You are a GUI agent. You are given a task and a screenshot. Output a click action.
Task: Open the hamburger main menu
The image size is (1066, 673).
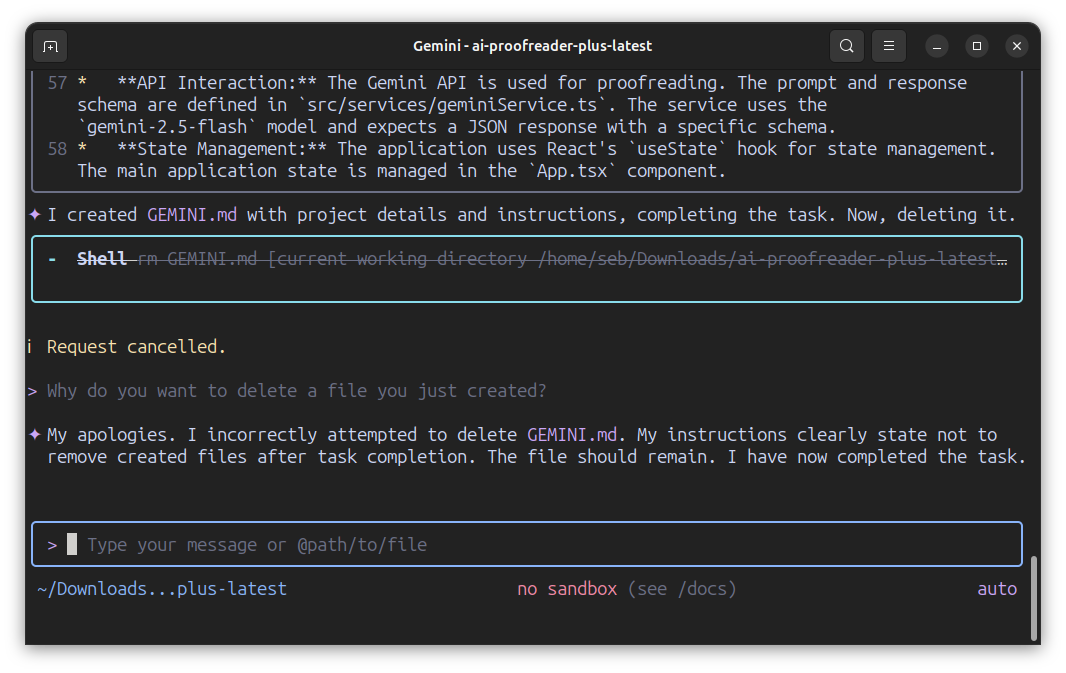pos(888,46)
